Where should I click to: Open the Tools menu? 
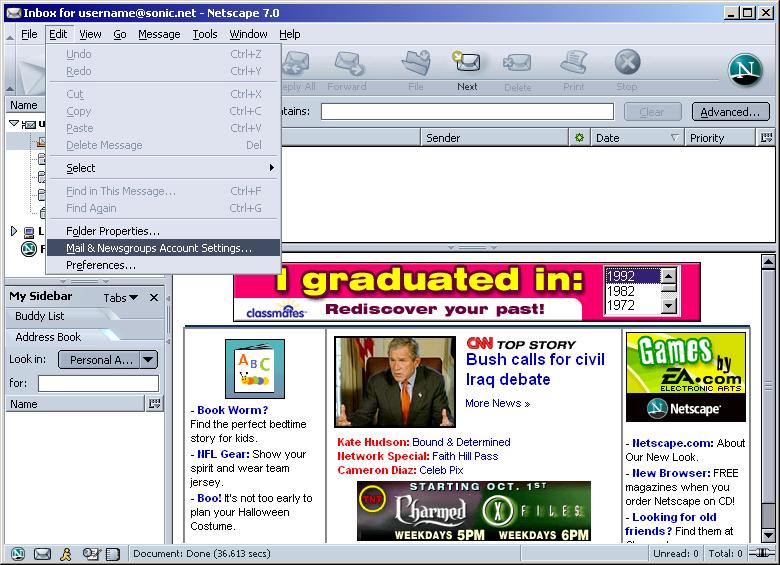(x=205, y=34)
